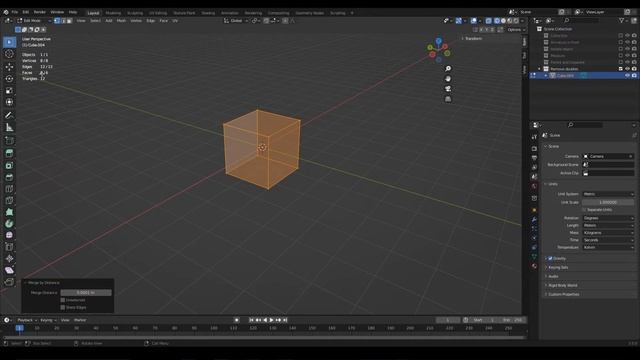Open the Render properties tab icon
The height and width of the screenshot is (360, 640).
click(534, 149)
